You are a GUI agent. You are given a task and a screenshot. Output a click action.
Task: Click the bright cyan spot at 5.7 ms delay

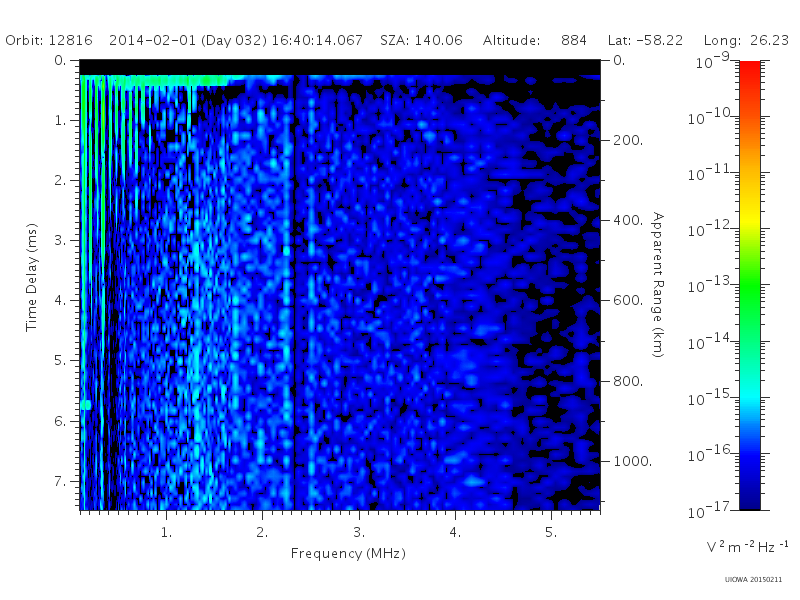point(86,405)
